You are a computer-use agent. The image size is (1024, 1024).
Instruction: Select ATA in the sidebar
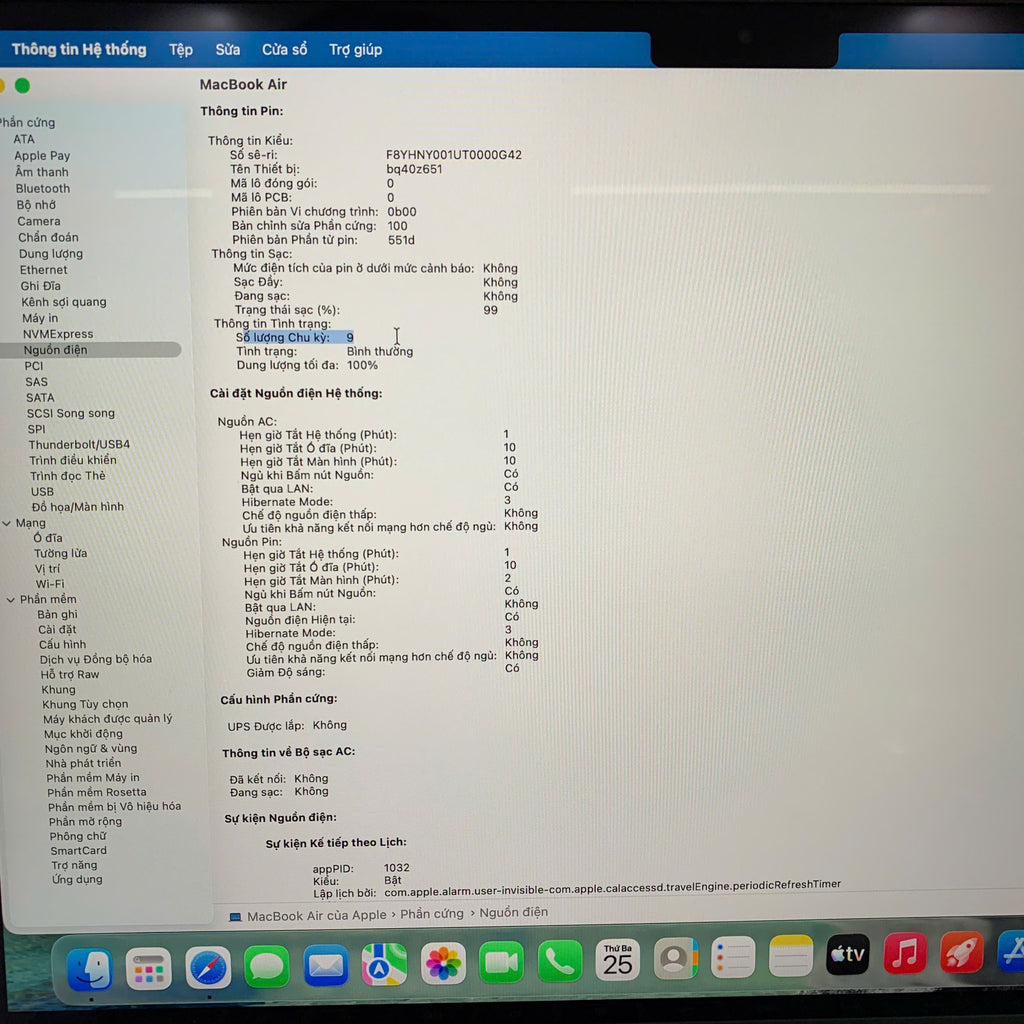click(24, 139)
